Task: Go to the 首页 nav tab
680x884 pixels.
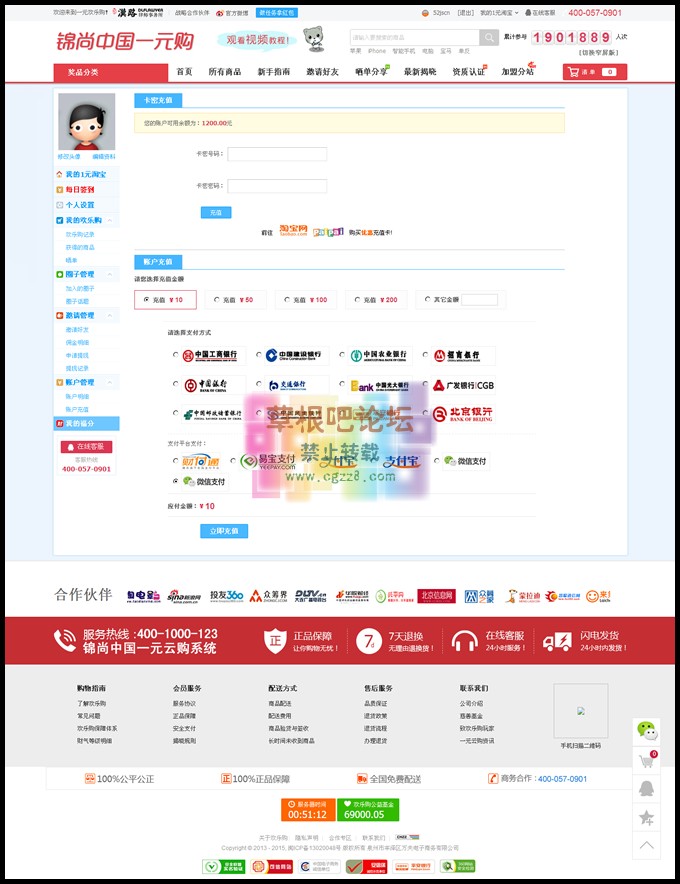Action: click(184, 72)
